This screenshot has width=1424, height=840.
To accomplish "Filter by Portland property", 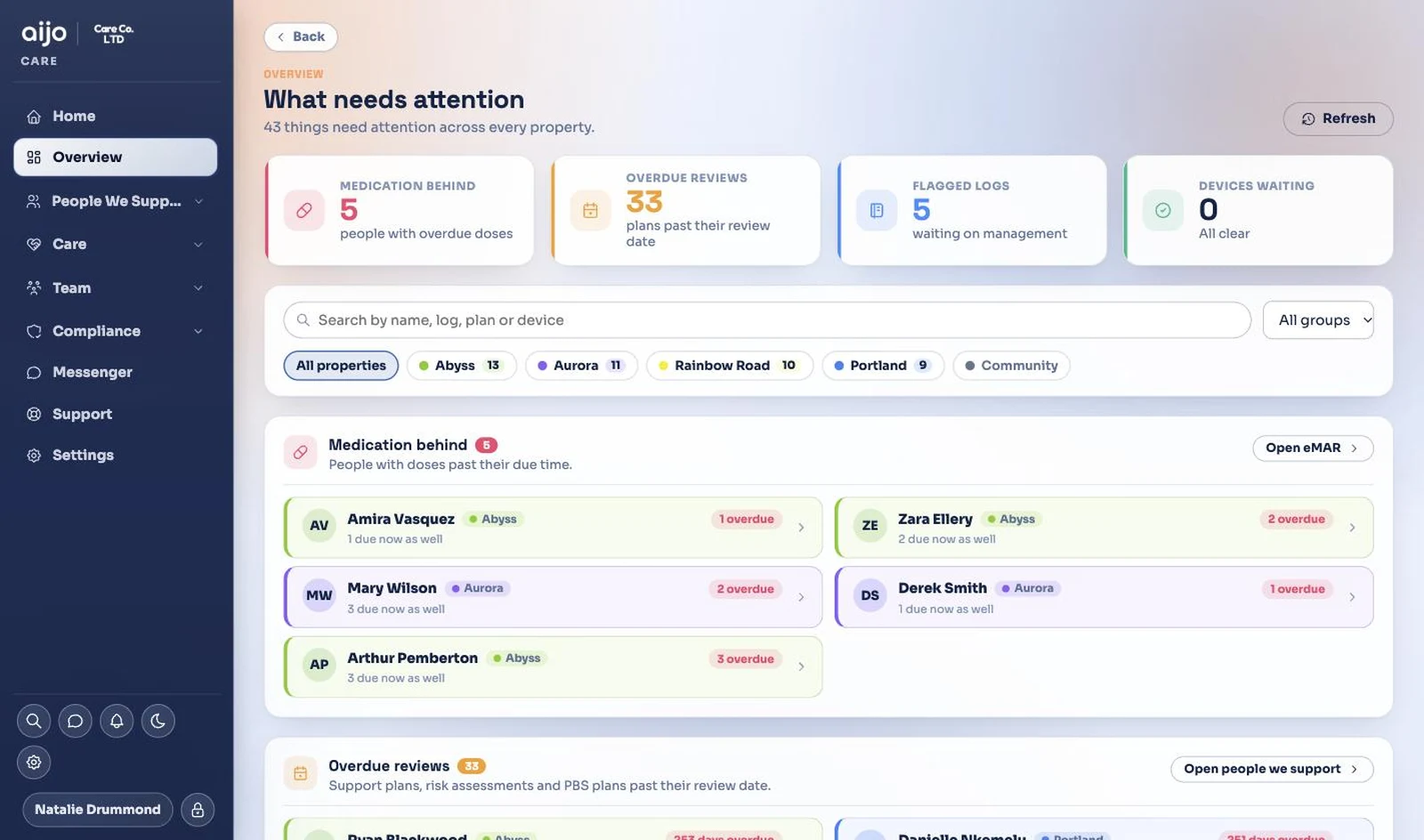I will 883,366.
